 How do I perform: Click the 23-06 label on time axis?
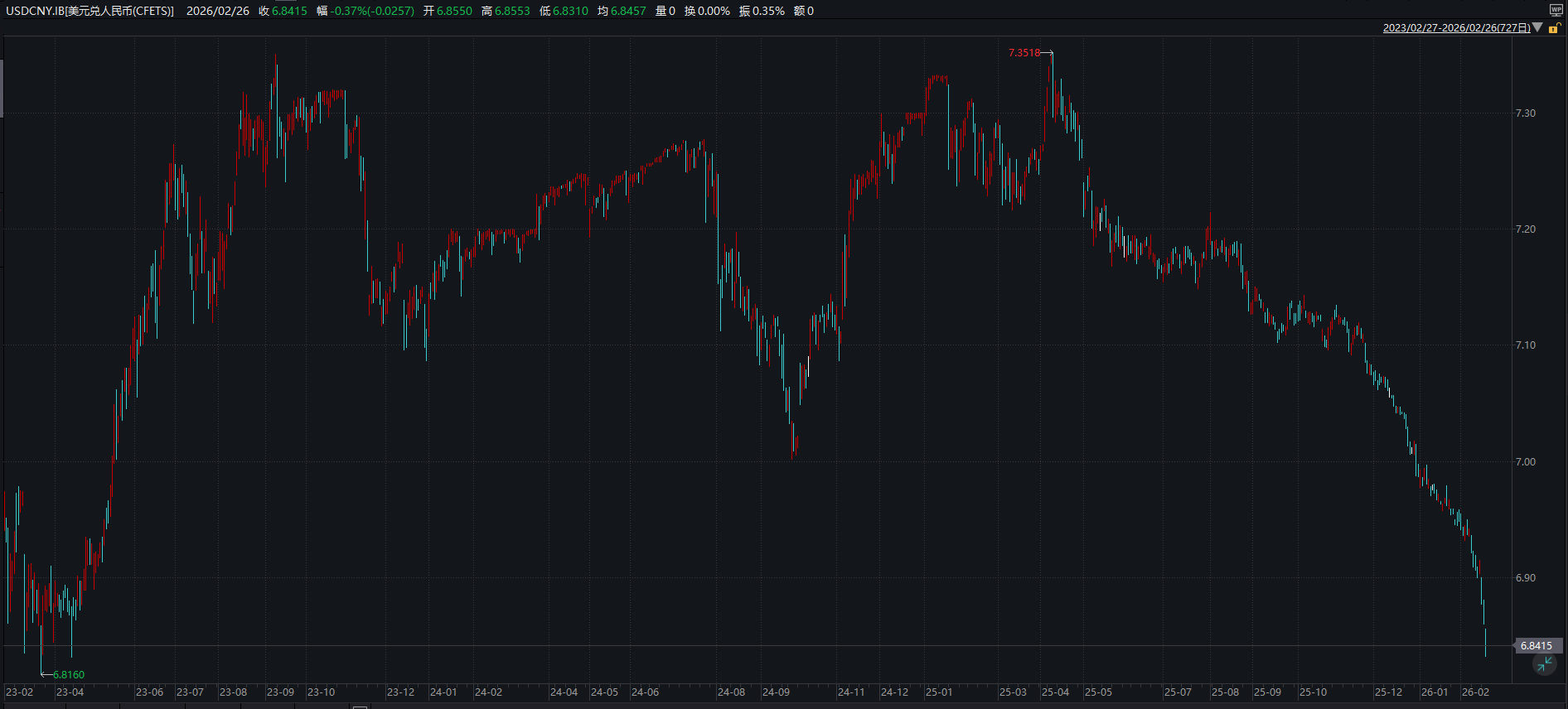tap(149, 692)
